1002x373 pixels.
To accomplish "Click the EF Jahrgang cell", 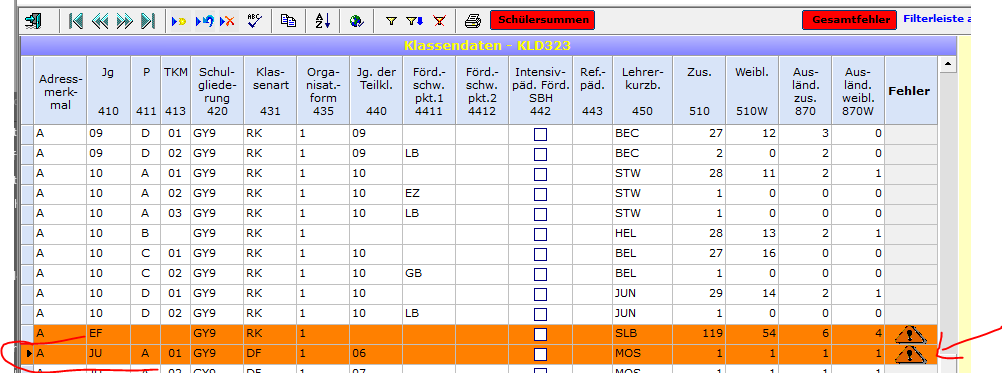I will [x=109, y=333].
